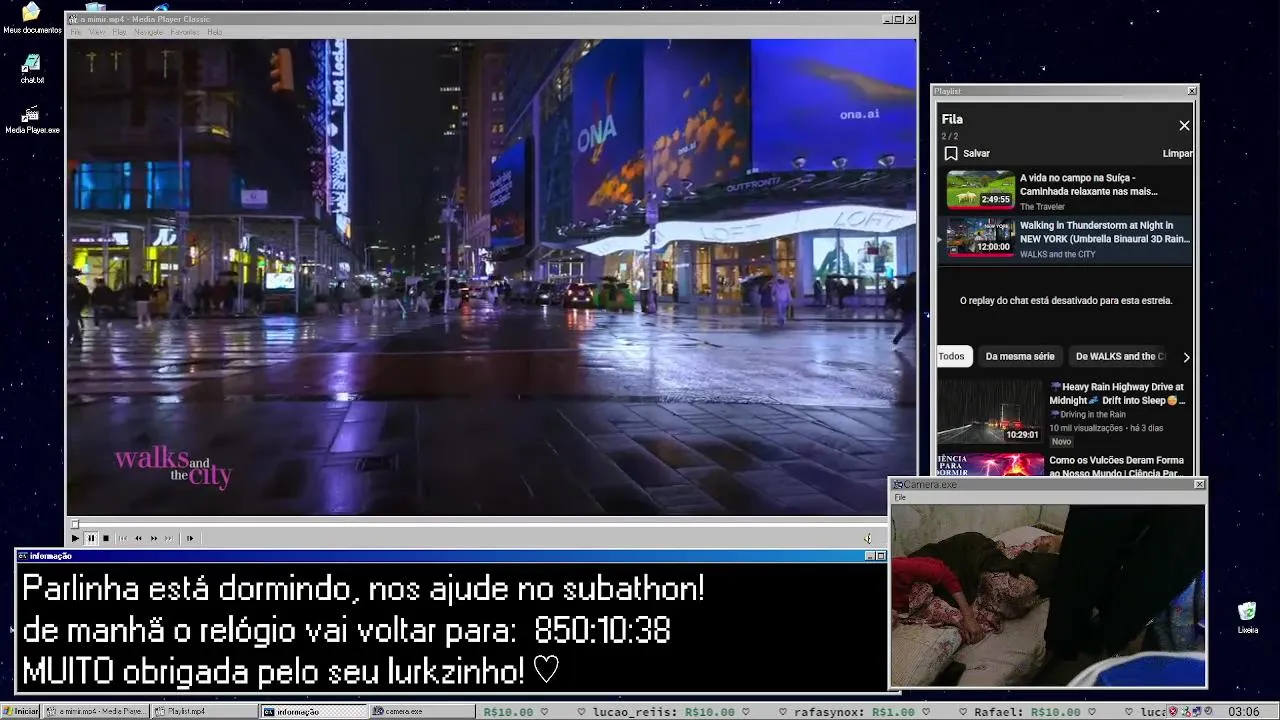
Task: Click 'WALKS and the CITY' channel name in queue
Action: pos(1057,254)
